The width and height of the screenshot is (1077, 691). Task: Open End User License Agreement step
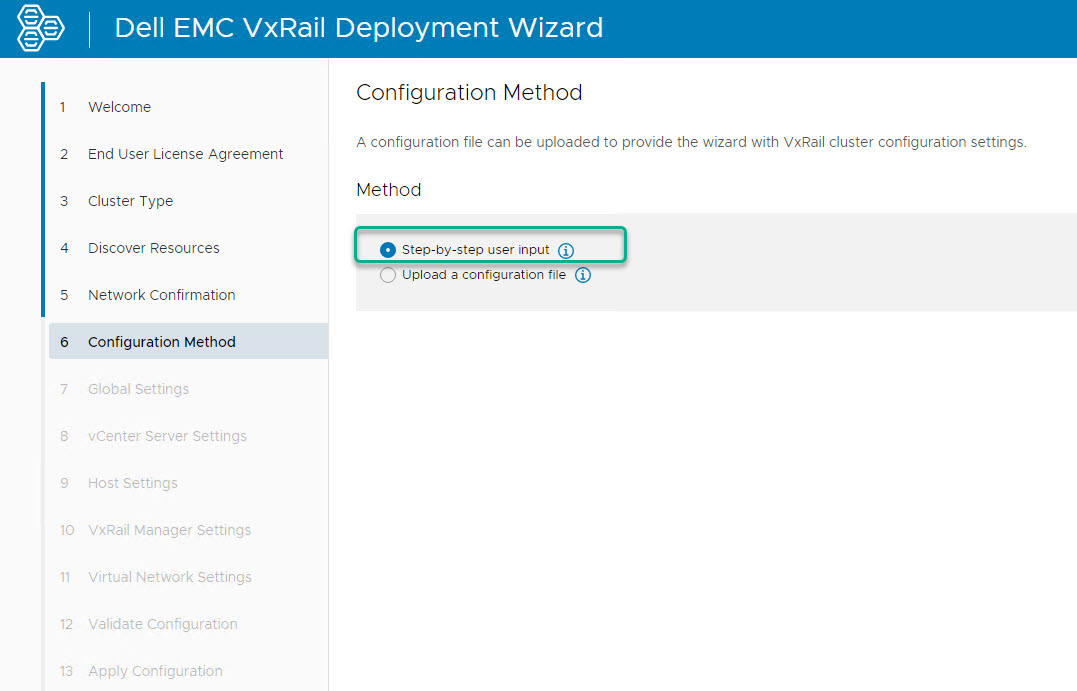point(185,154)
